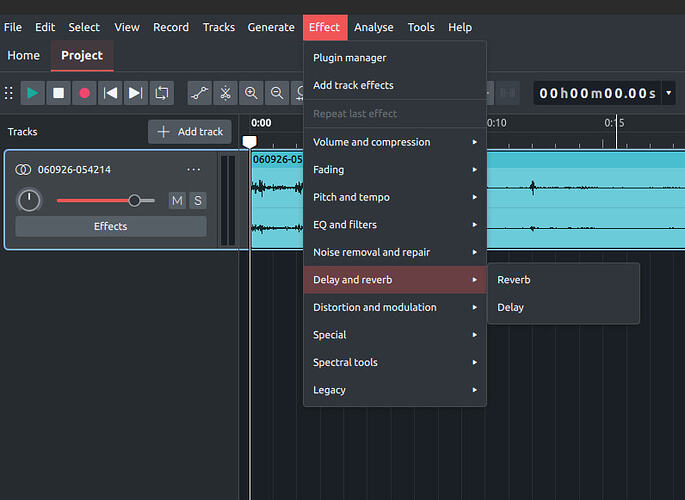Choose Delay from the submenu
This screenshot has height=500, width=685.
(564, 307)
